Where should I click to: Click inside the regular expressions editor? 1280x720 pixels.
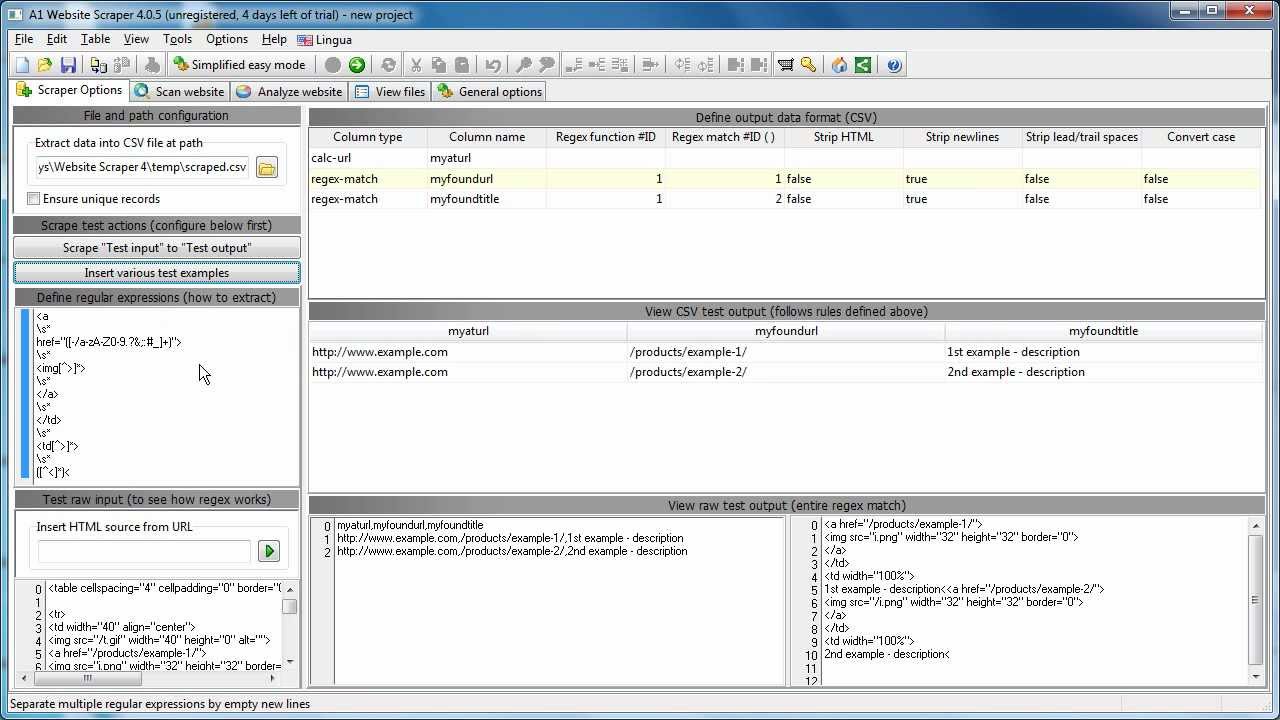click(x=165, y=395)
